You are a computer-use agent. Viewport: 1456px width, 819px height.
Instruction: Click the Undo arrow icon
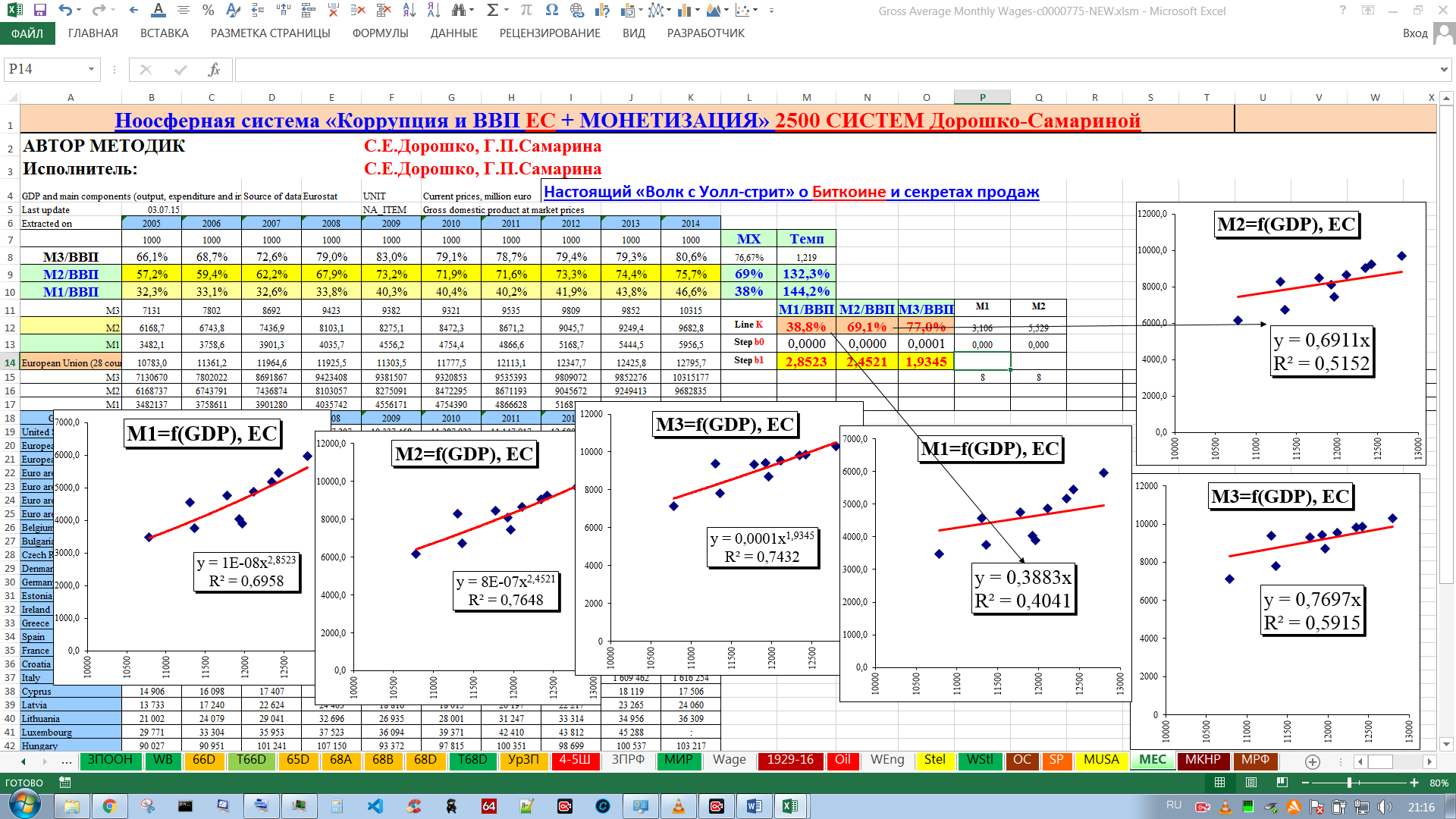65,11
